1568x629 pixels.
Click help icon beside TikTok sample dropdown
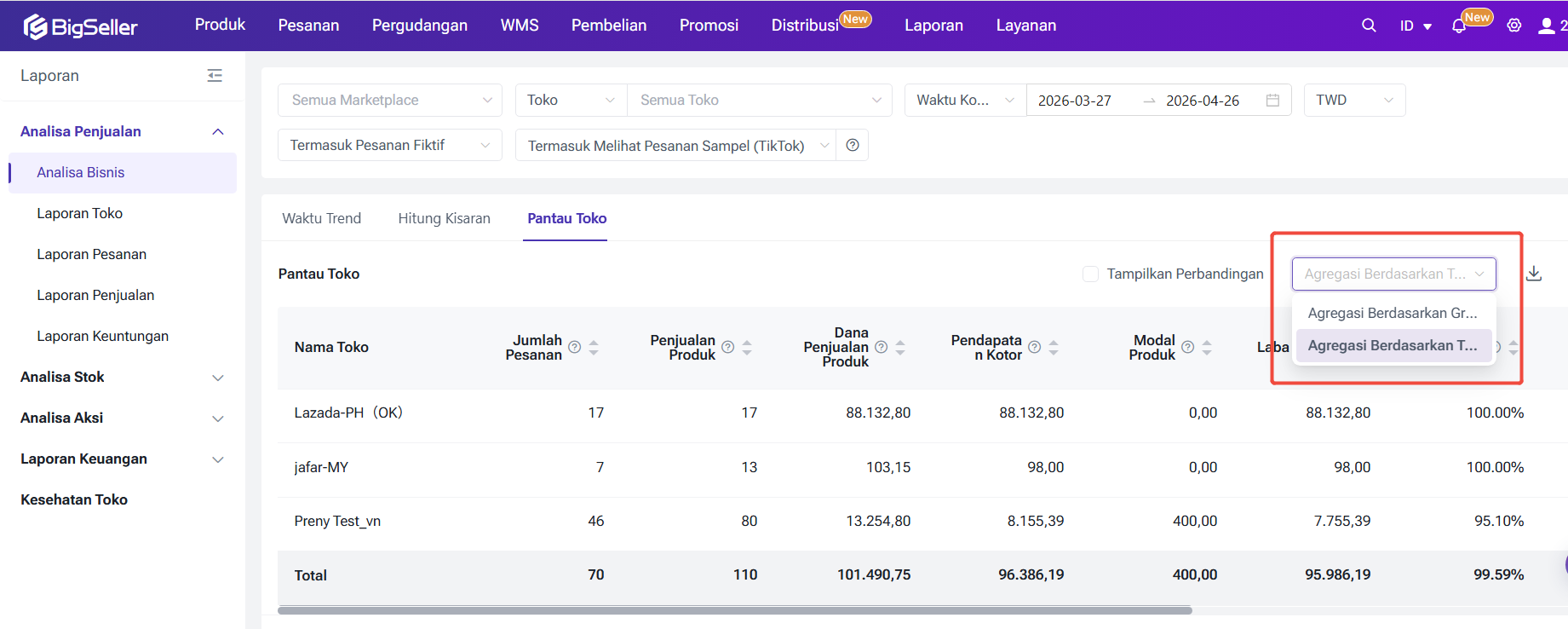point(853,146)
